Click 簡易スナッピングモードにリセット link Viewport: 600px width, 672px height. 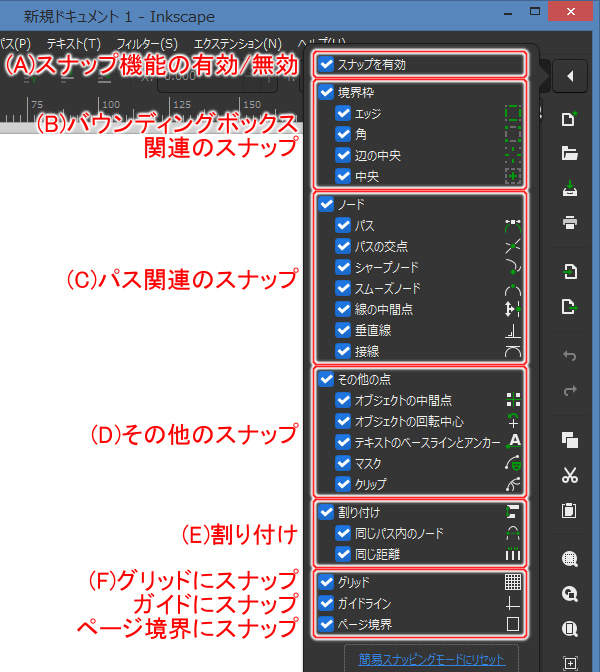tap(431, 659)
